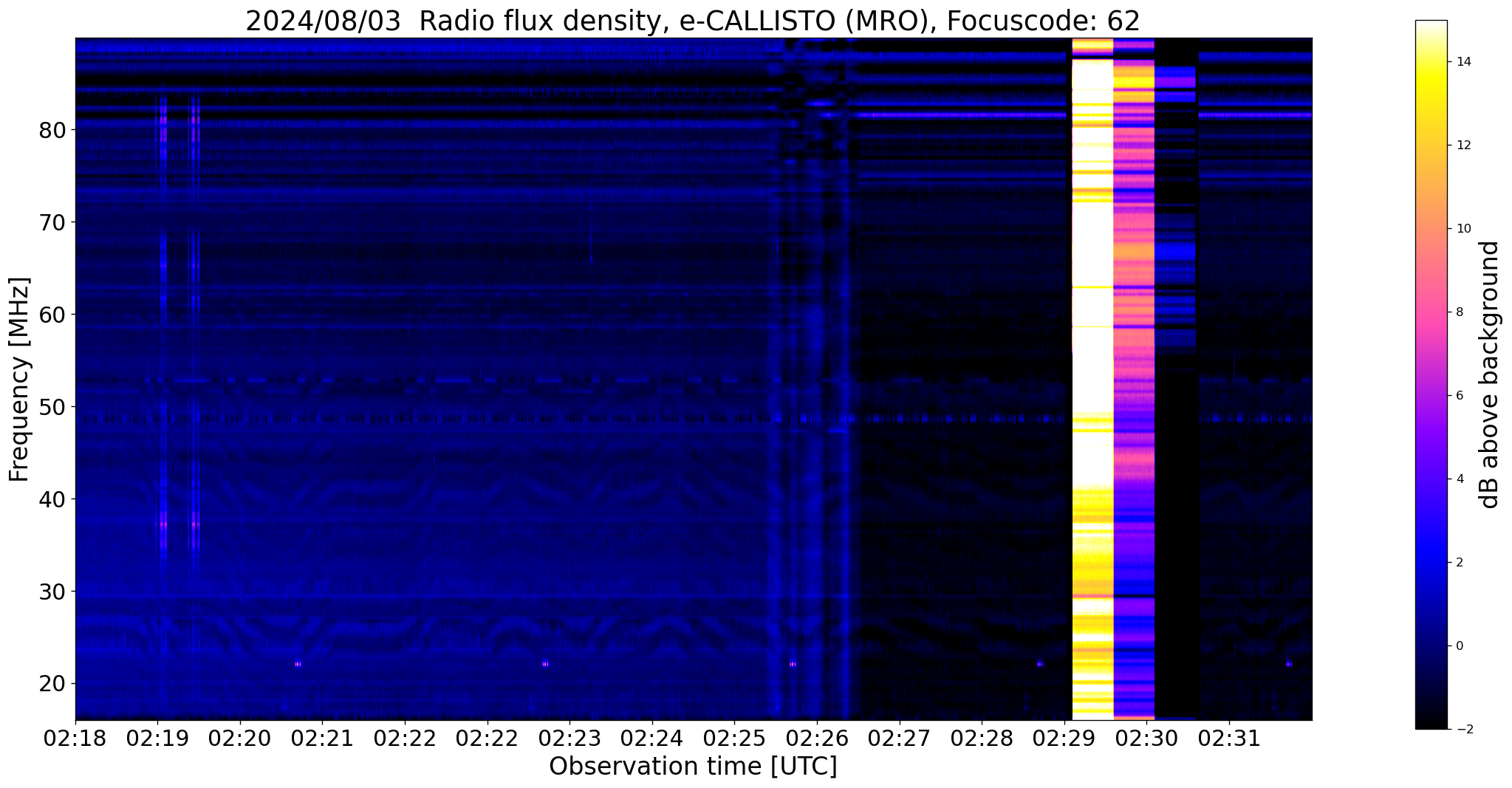Click the 'Frequency [MHz]' y-axis label
Viewport: 1512px width, 788px height.
click(x=19, y=380)
